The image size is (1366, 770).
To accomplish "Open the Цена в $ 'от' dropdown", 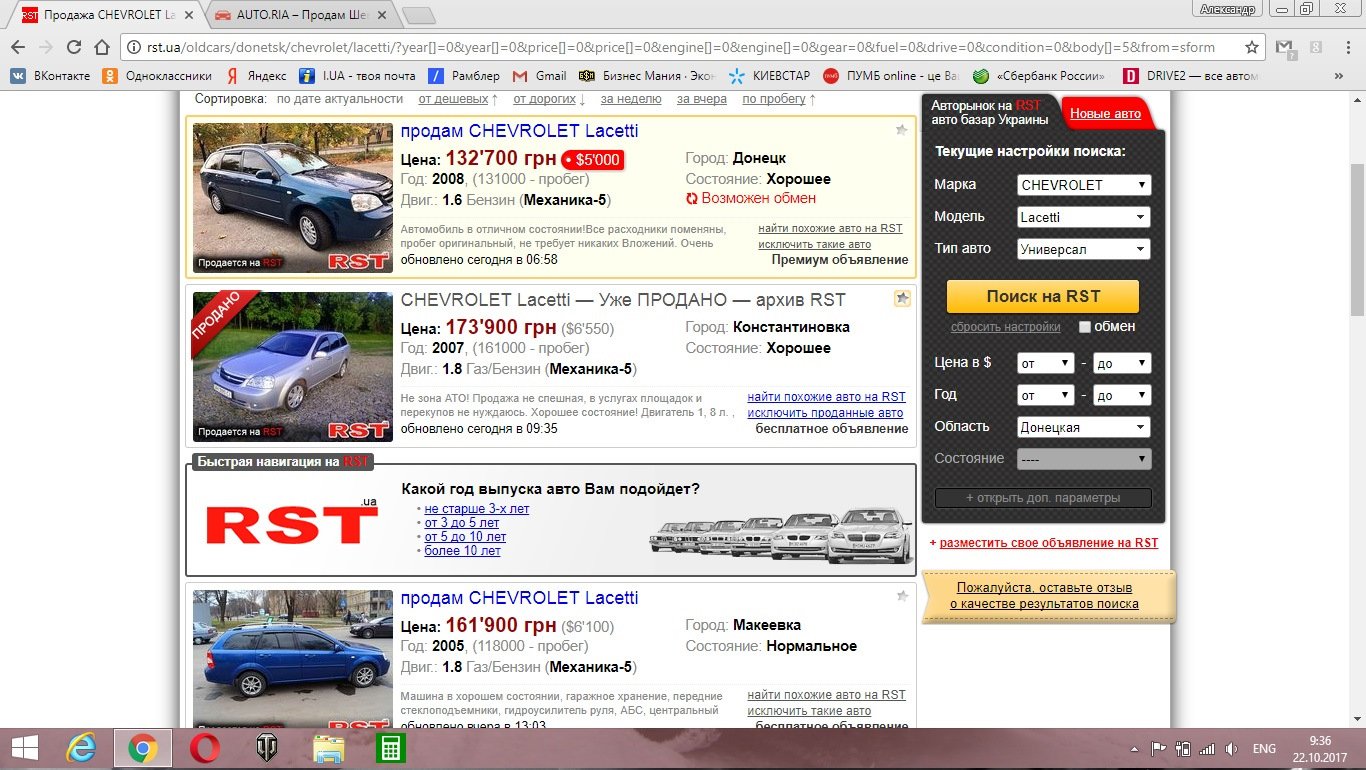I will [x=1045, y=364].
